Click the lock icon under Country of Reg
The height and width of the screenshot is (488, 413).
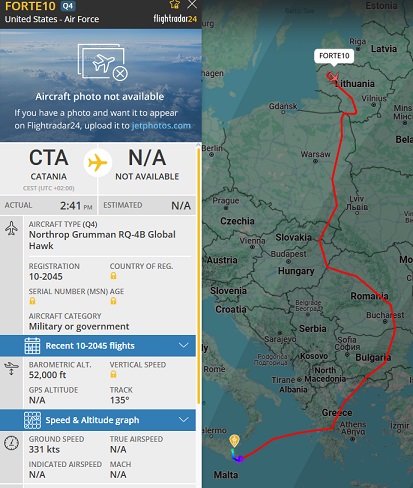113,276
